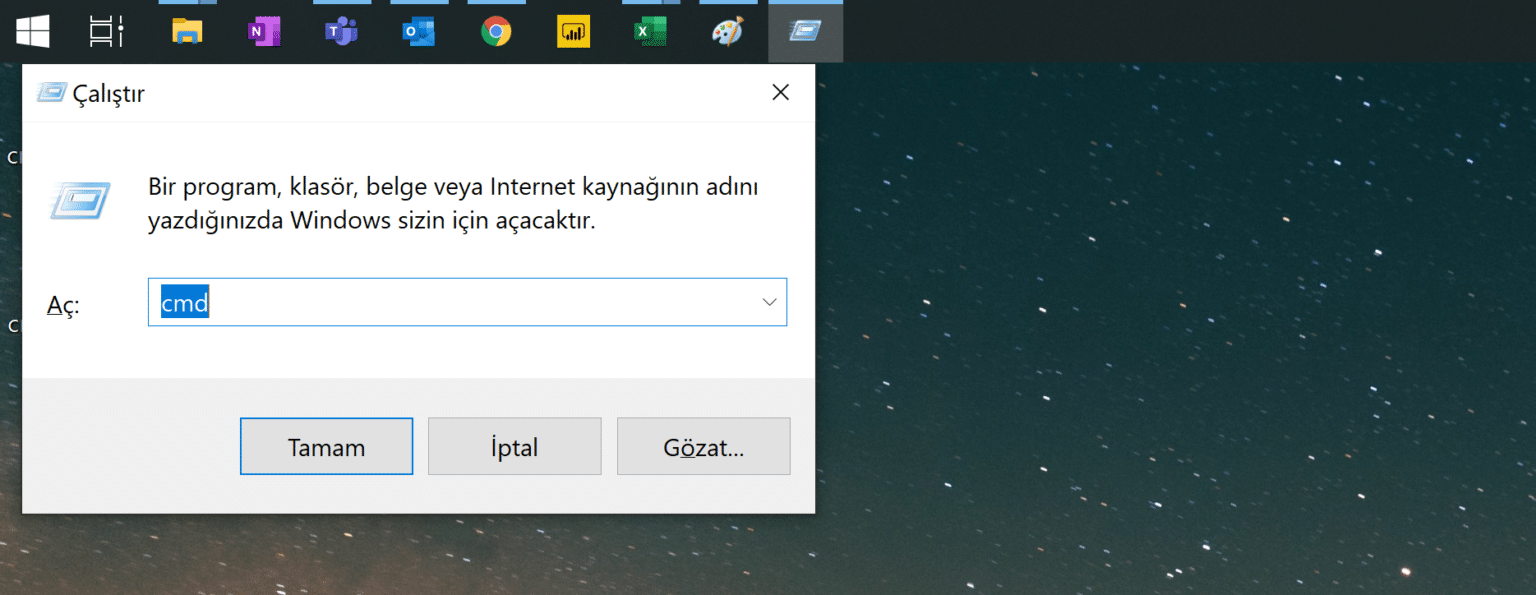Click the desktop wallpaper background
The height and width of the screenshot is (595, 1536).
click(1150, 300)
